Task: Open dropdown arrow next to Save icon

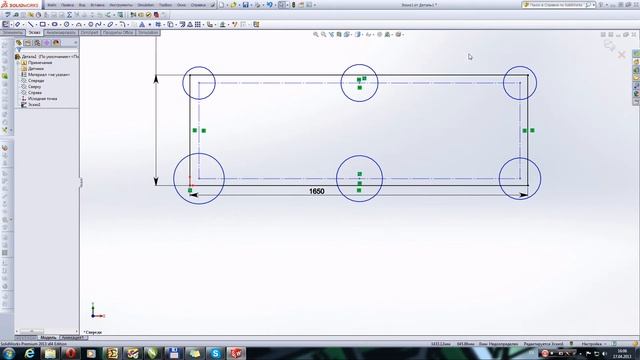Action: click(251, 5)
